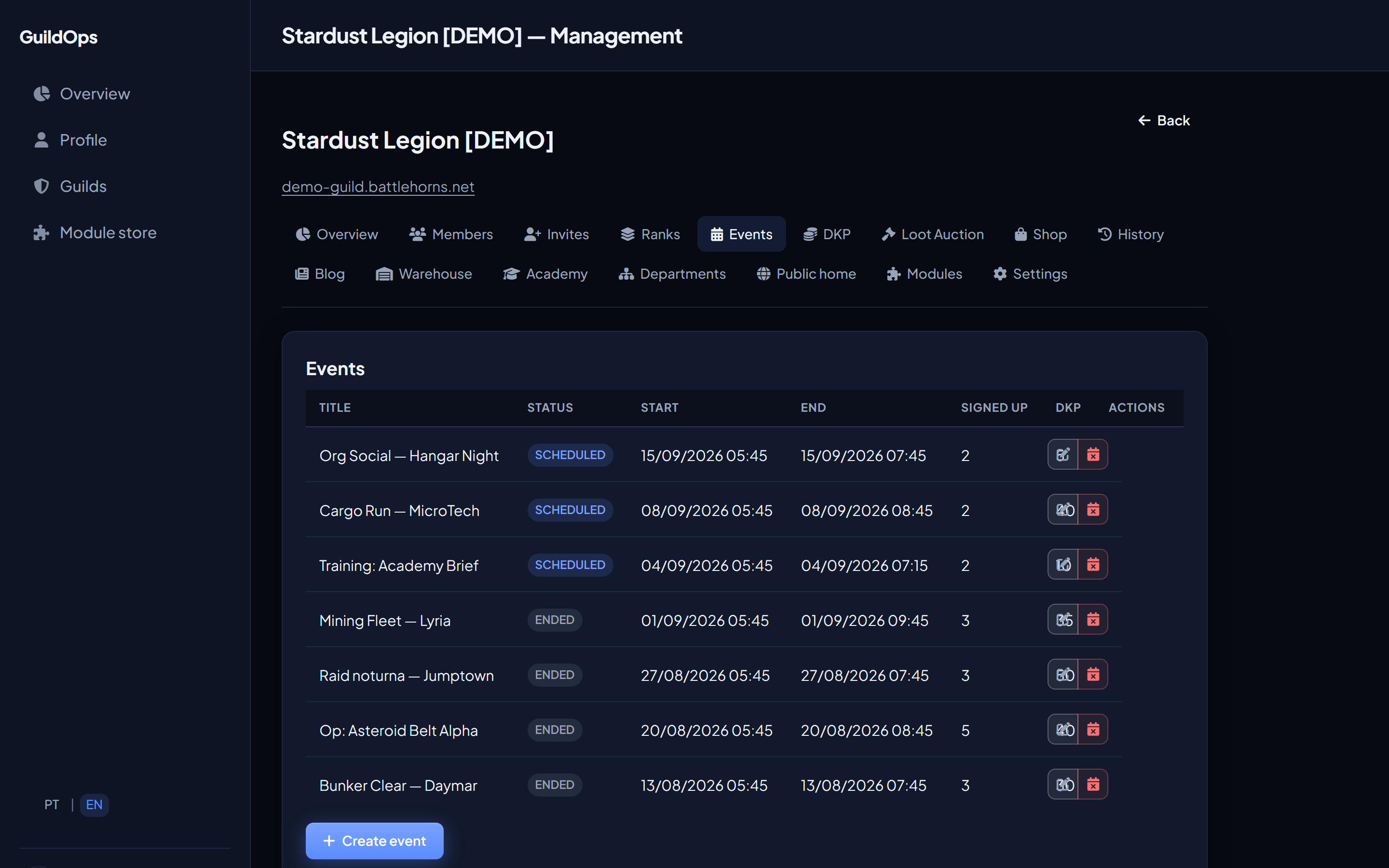View the History tab
Image resolution: width=1389 pixels, height=868 pixels.
[1130, 234]
